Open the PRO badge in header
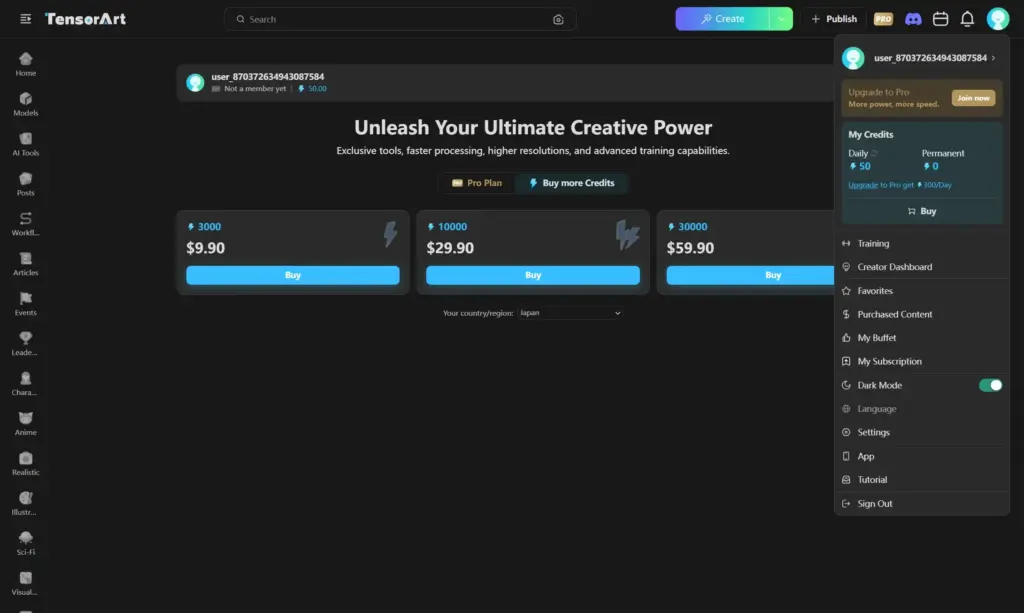1024x613 pixels. [883, 19]
